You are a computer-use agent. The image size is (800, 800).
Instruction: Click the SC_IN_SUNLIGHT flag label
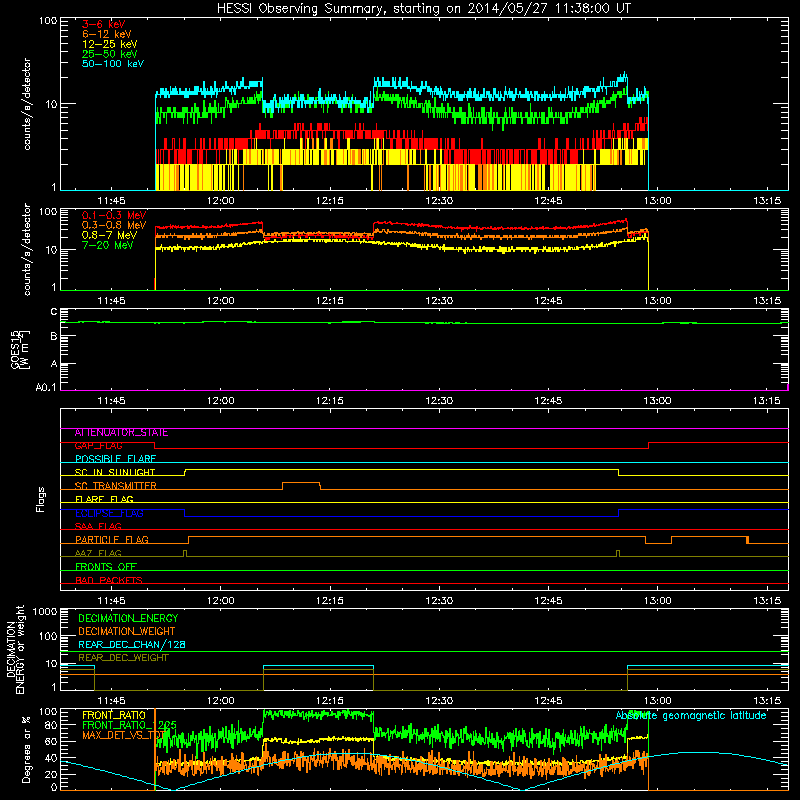[x=115, y=472]
